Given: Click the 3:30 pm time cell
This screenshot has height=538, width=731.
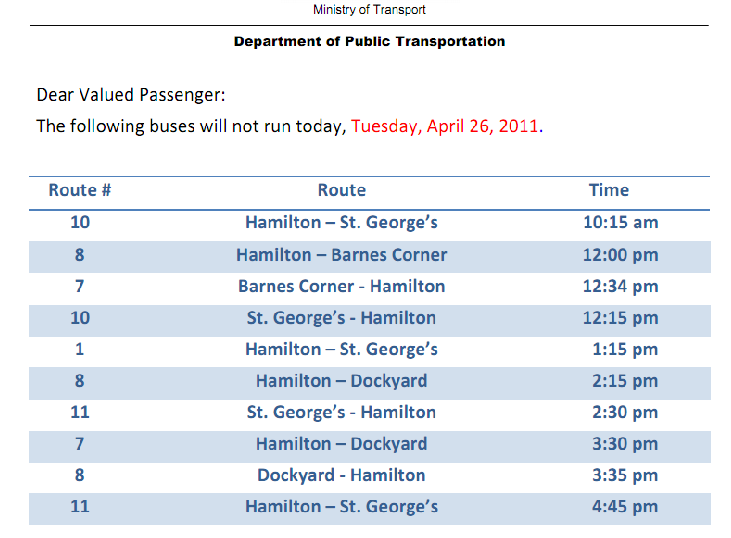Looking at the screenshot, I should [x=625, y=444].
